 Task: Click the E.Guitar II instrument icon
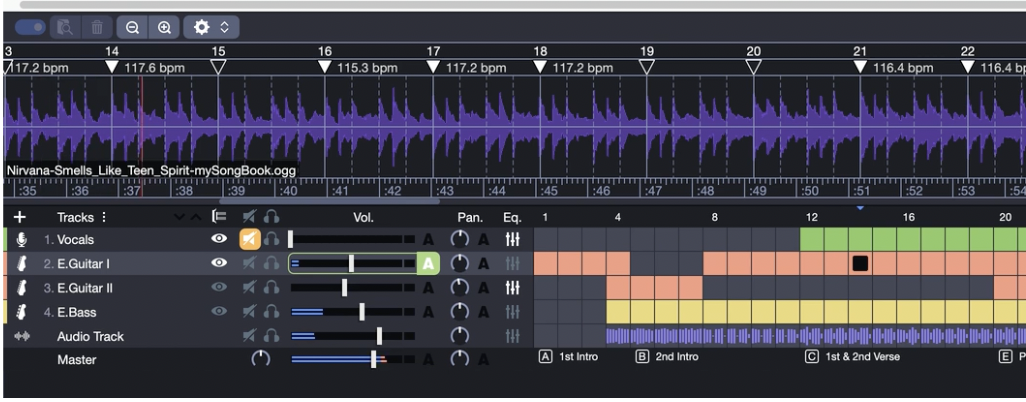22,288
